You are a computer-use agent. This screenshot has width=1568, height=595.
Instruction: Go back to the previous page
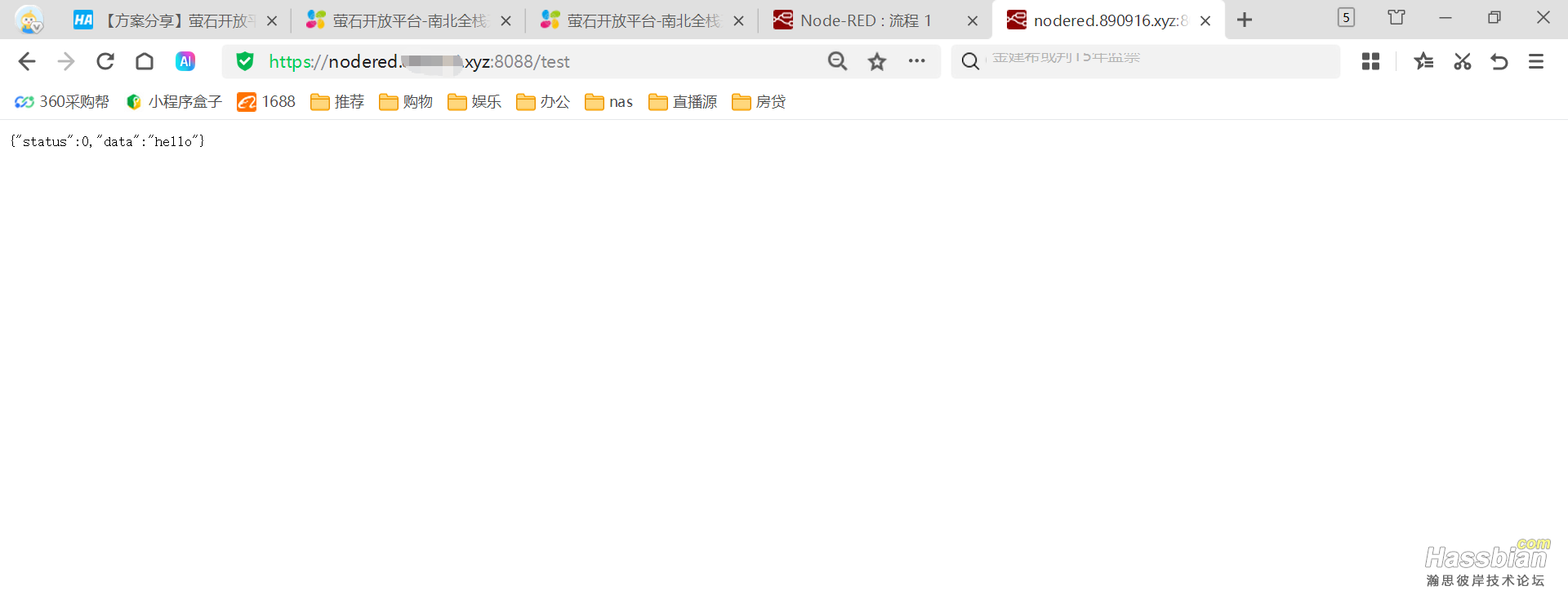(27, 61)
